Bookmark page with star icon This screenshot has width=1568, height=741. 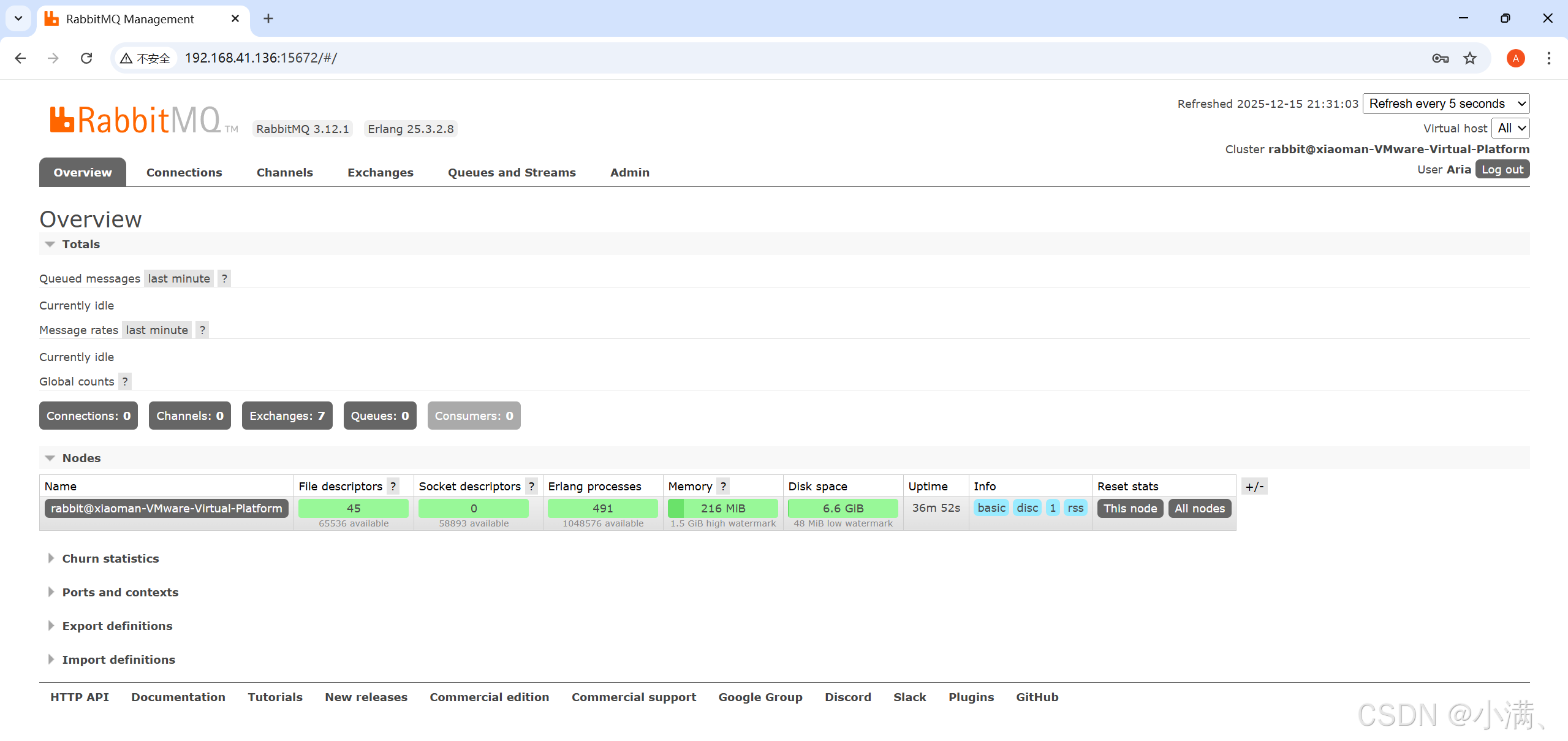(x=1470, y=58)
